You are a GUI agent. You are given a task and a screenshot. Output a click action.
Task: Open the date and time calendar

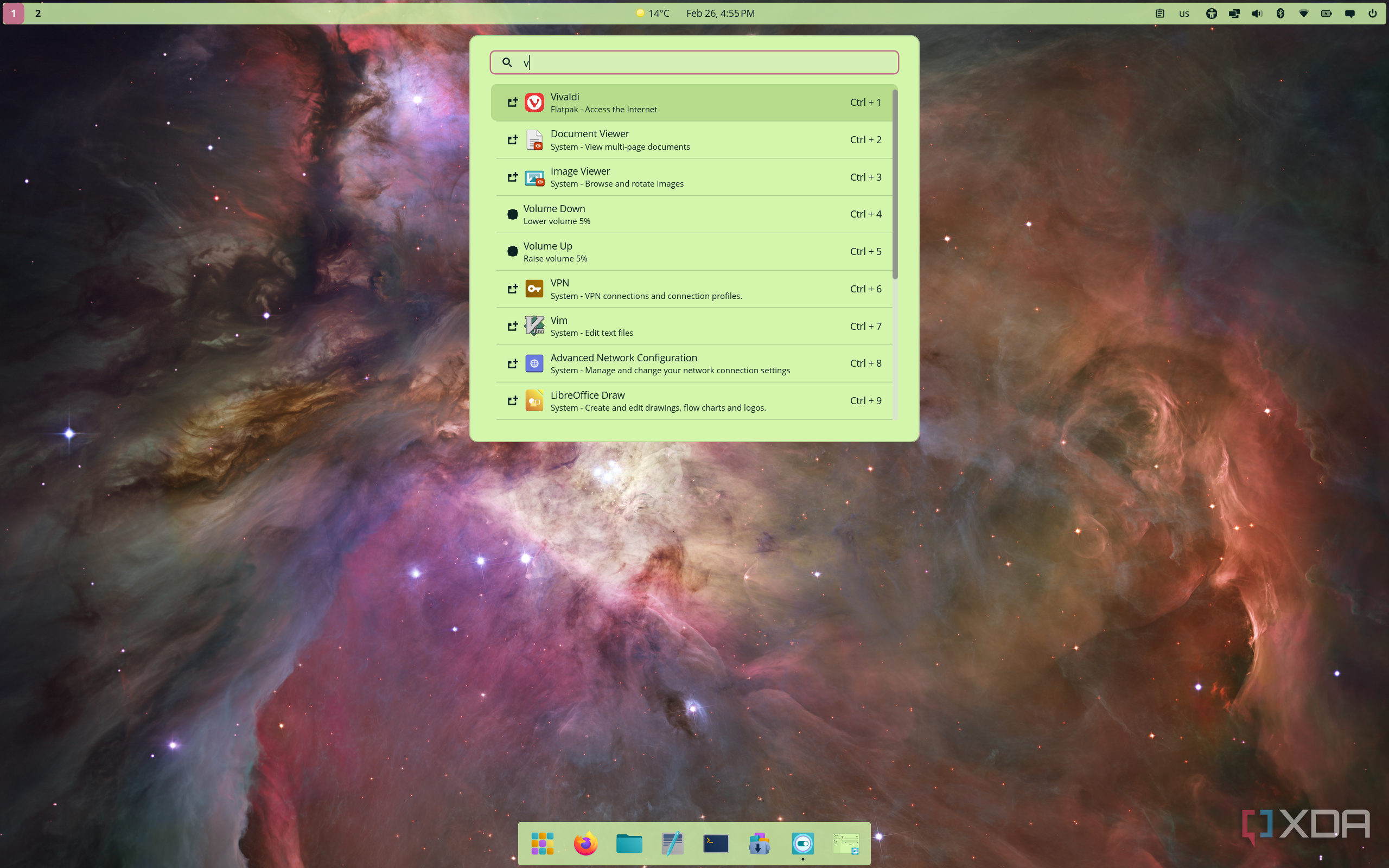721,13
